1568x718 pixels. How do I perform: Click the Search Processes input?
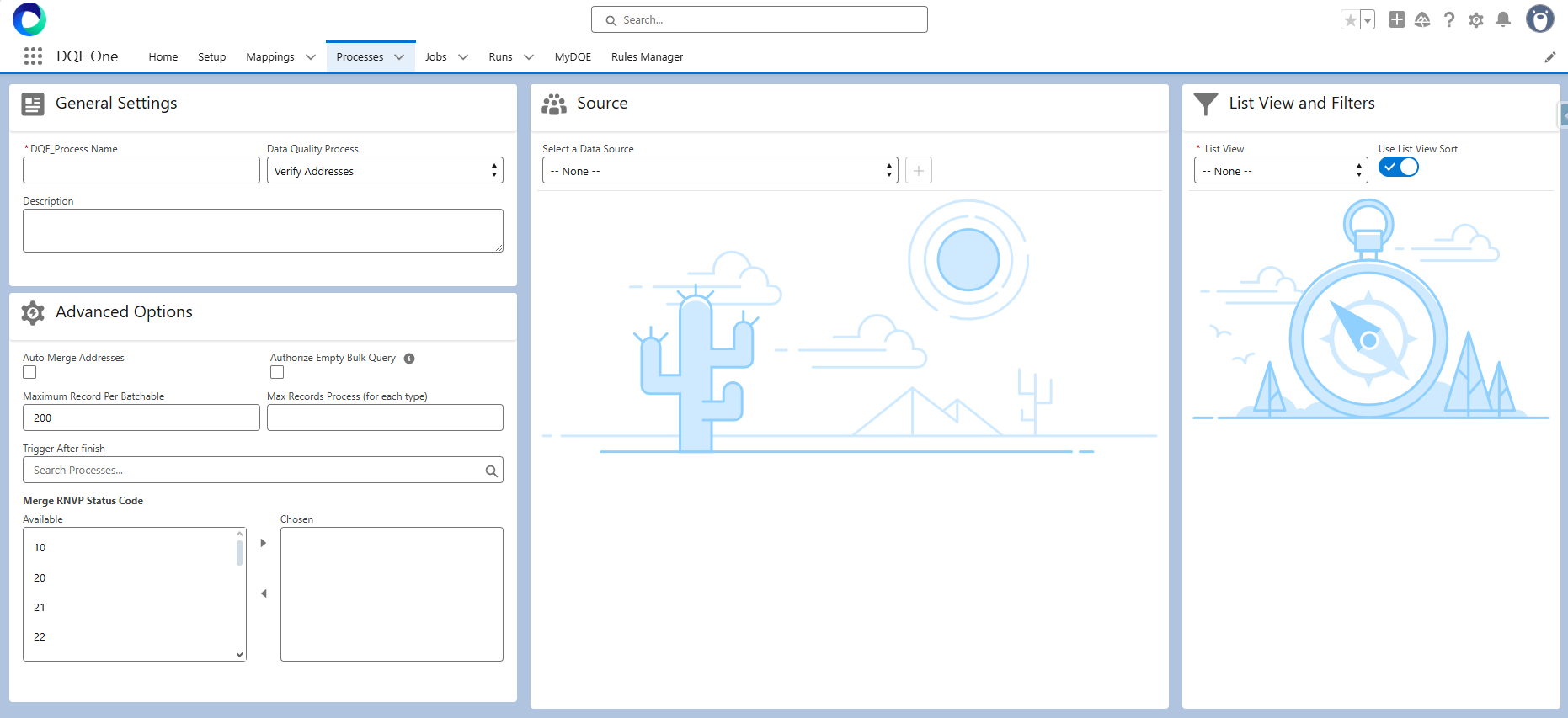pos(263,471)
